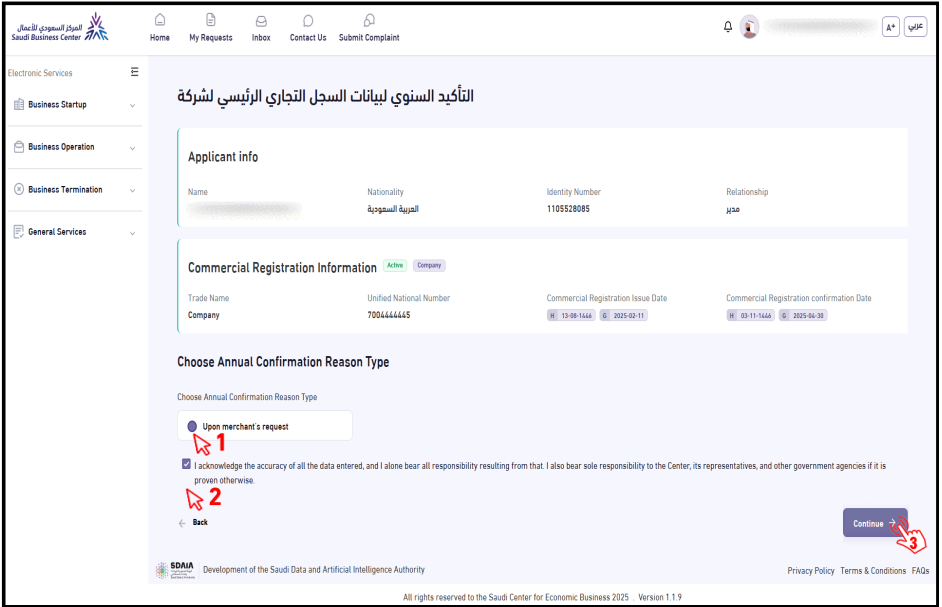The height and width of the screenshot is (607, 942).
Task: Click the Home icon in top navigation
Action: point(160,20)
